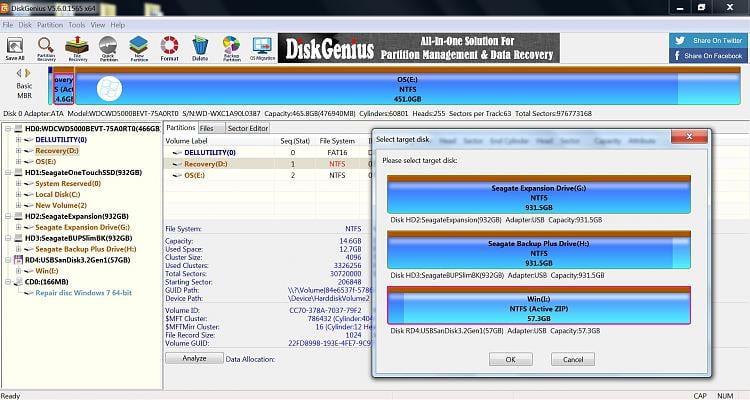
Task: Select Recovery(D:) row in partitions table
Action: 268,164
